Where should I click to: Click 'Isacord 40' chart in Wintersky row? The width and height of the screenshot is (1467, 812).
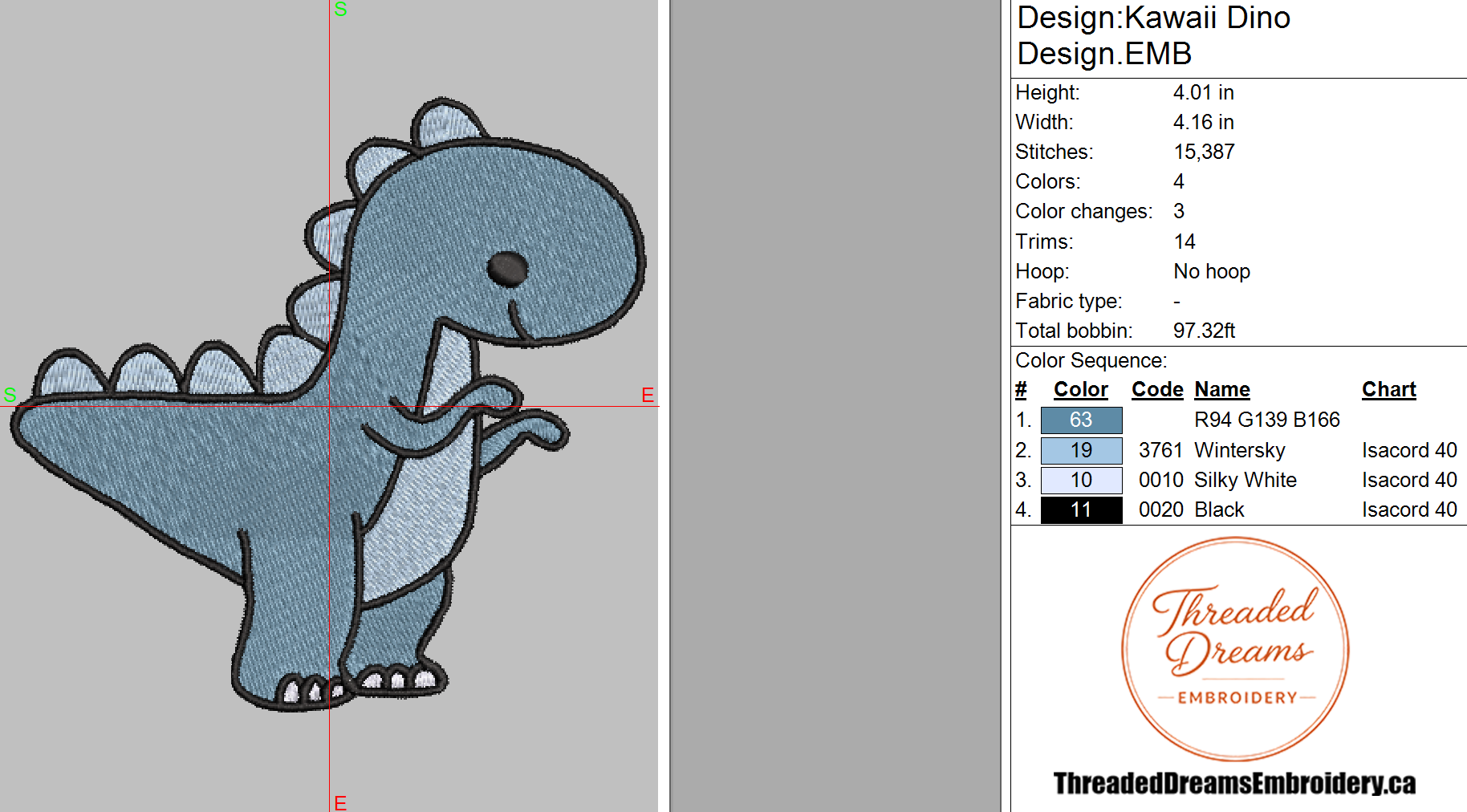tap(1409, 450)
